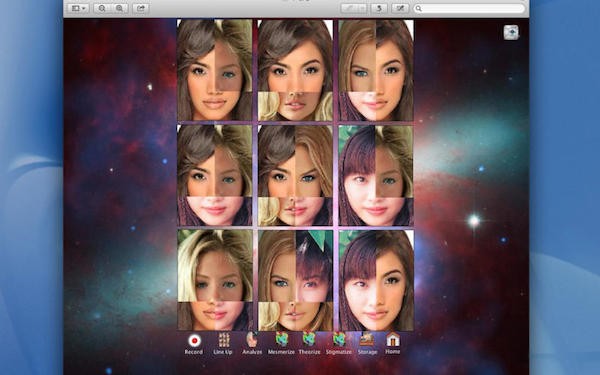Image resolution: width=600 pixels, height=375 pixels.
Task: Zoom out using the toolbar magnifier minus
Action: click(x=102, y=8)
